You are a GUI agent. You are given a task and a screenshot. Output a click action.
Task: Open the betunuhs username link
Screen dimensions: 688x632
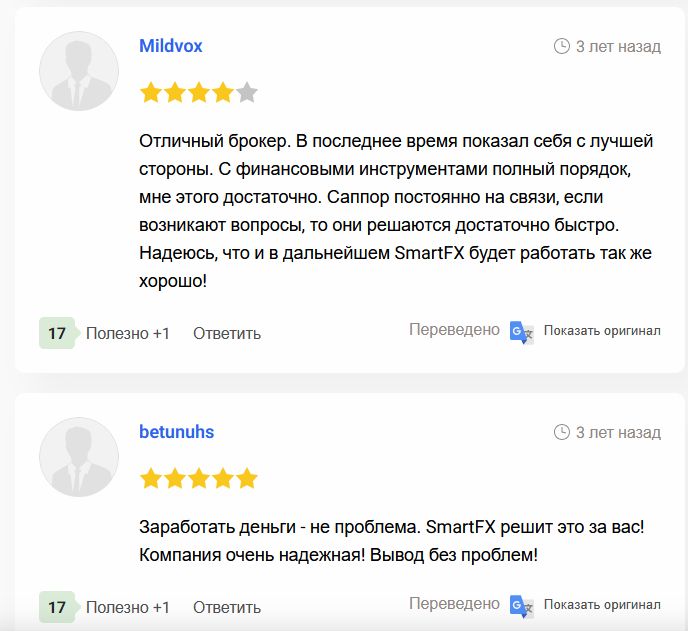[176, 432]
